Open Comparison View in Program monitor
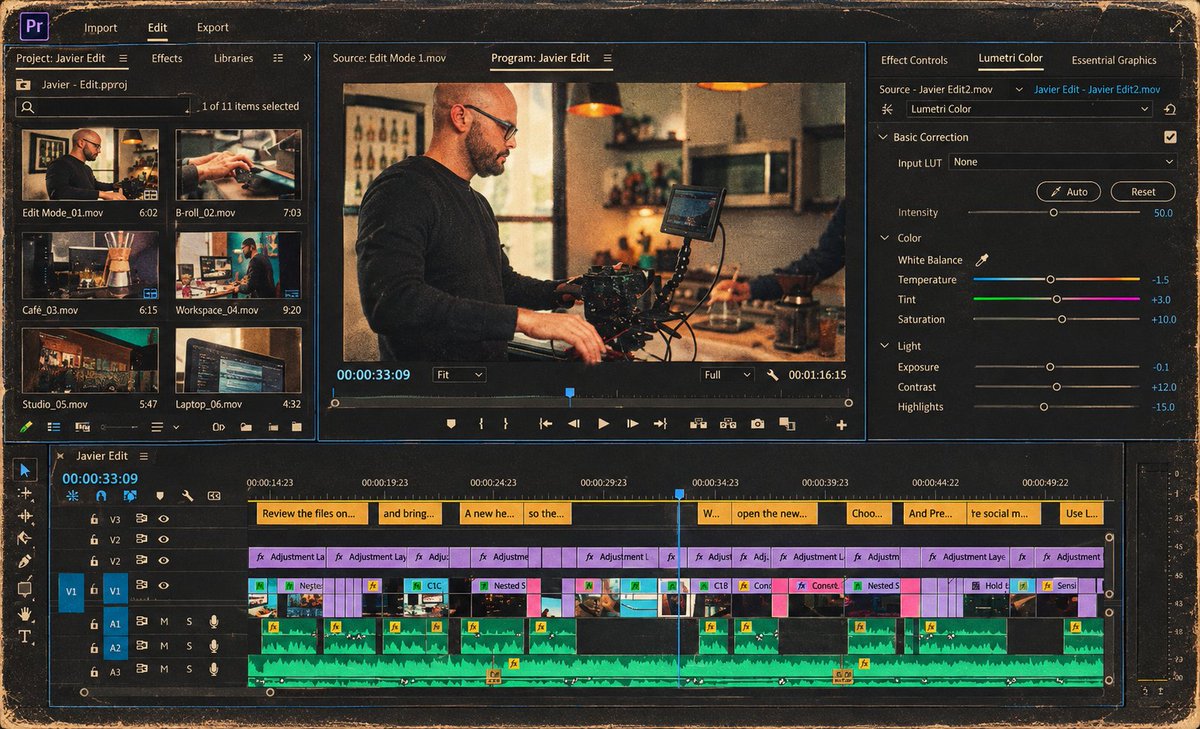The width and height of the screenshot is (1200, 729). click(x=787, y=424)
